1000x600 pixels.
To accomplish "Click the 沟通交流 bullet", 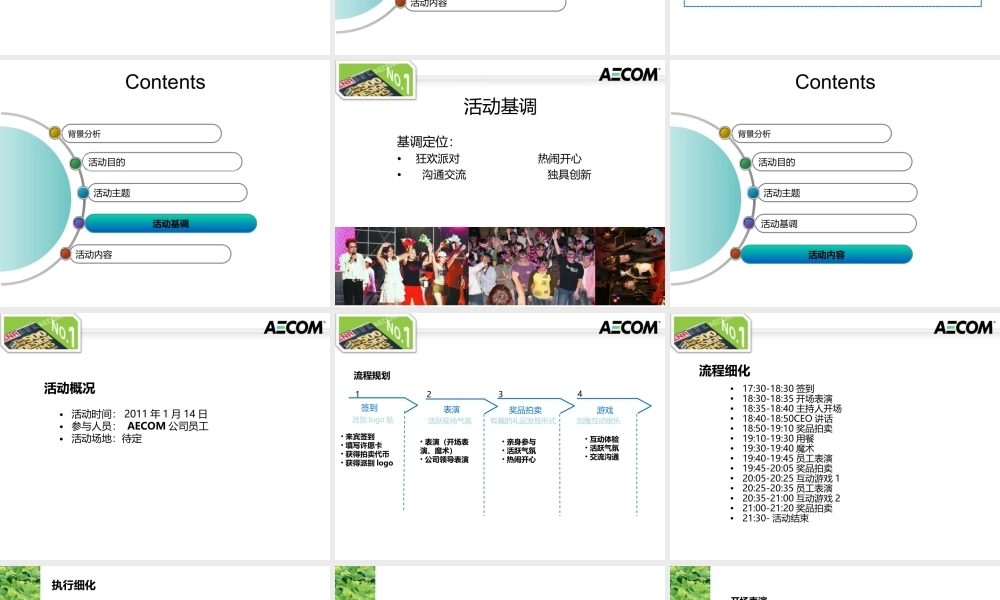I will pos(444,174).
